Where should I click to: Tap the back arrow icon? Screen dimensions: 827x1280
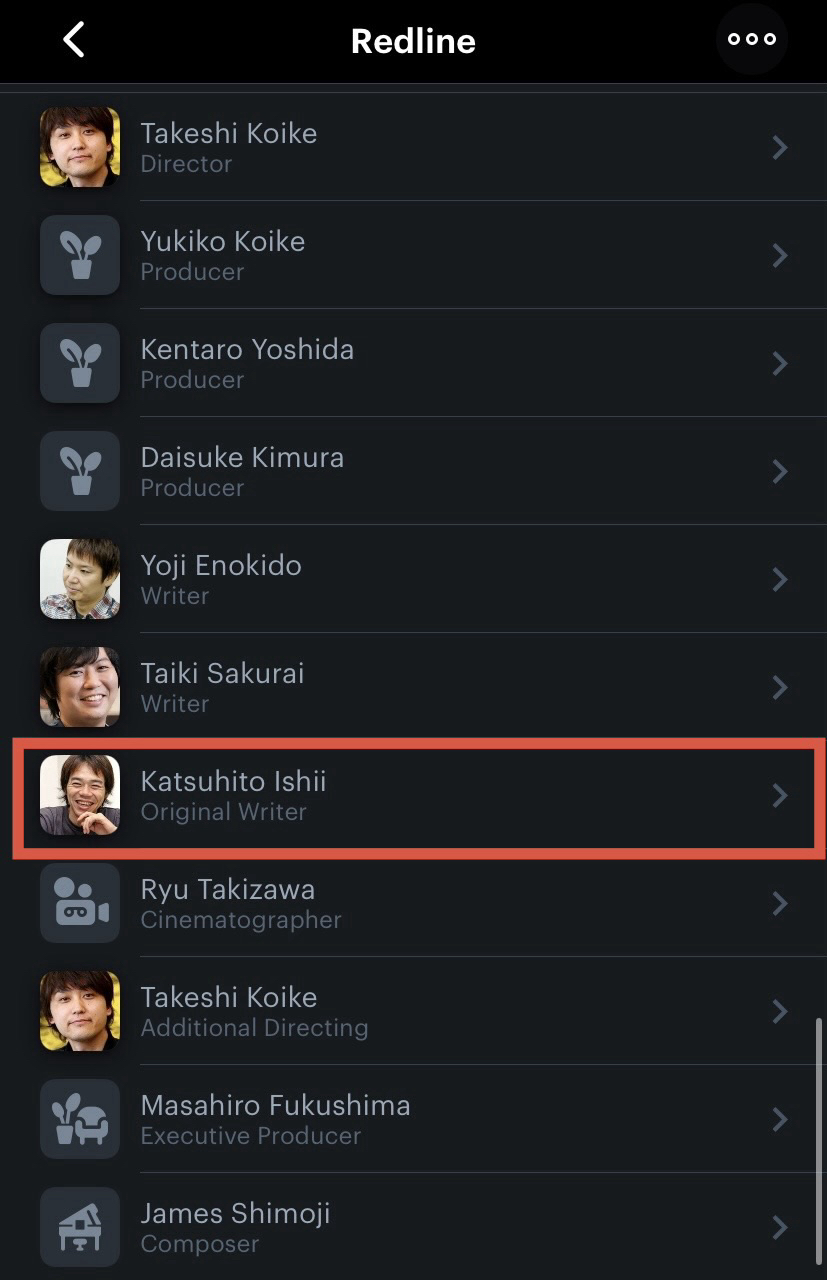click(73, 40)
